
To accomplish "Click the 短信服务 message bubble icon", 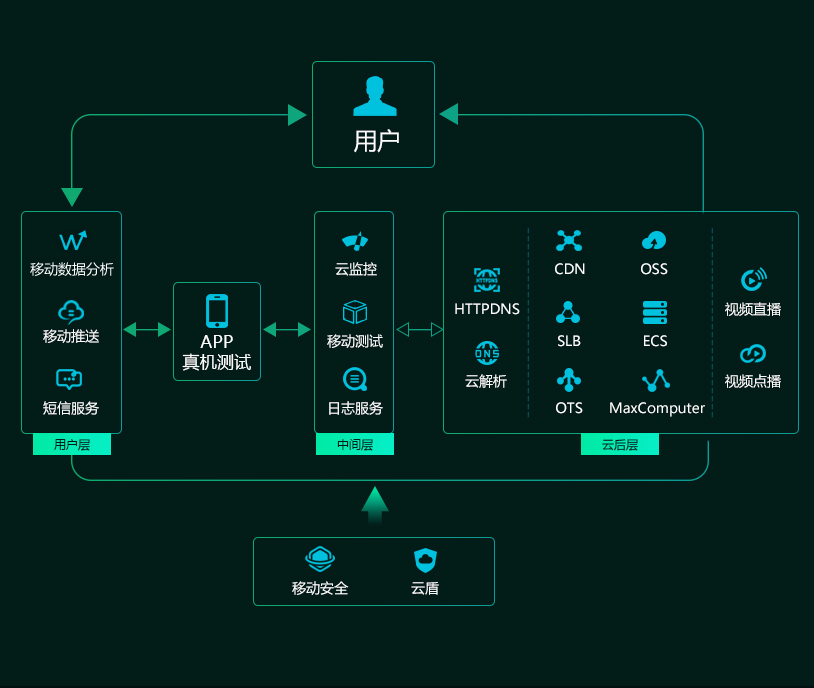I will pyautogui.click(x=69, y=379).
